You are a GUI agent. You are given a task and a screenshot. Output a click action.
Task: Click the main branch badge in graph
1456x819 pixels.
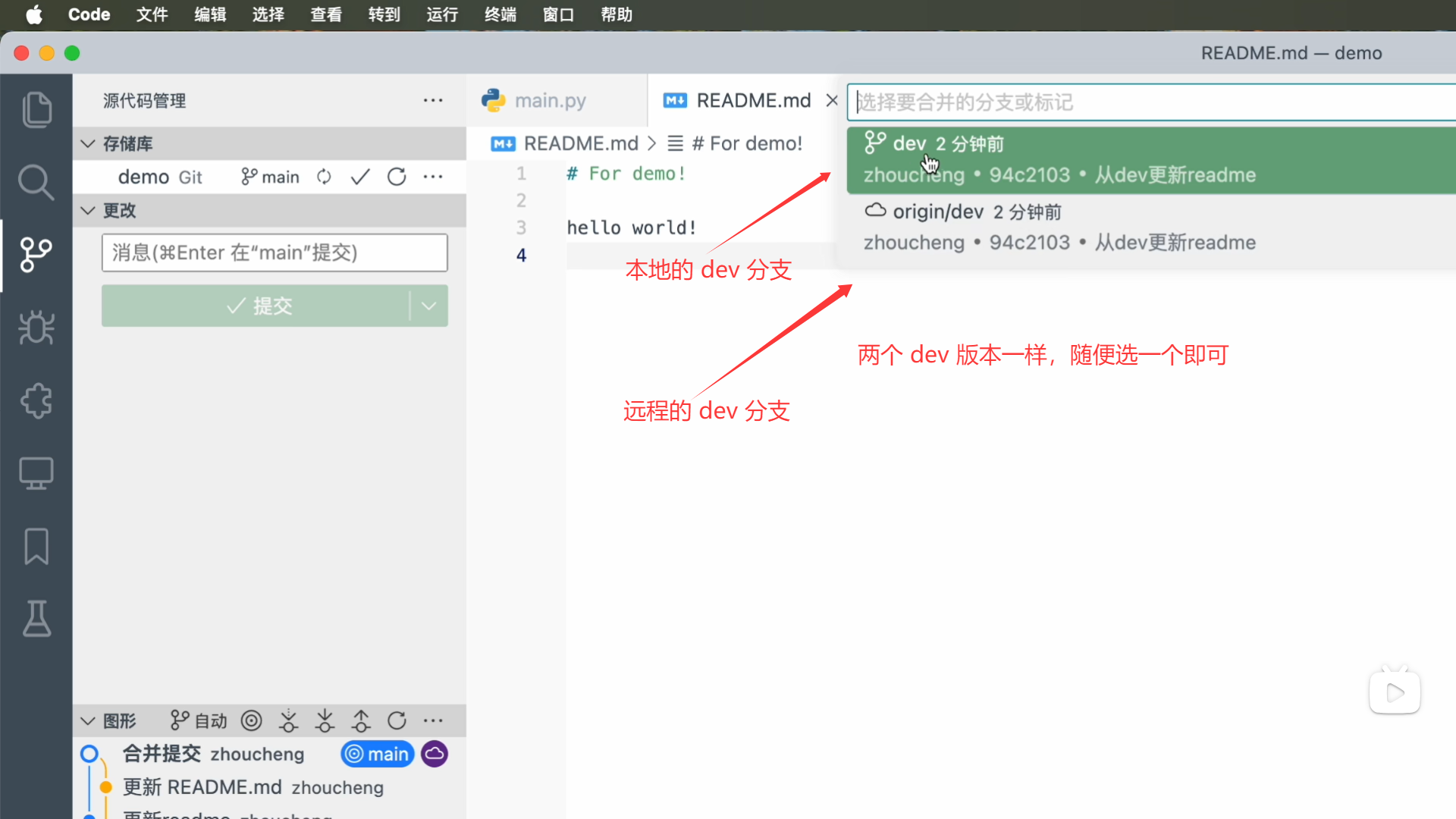click(x=378, y=754)
